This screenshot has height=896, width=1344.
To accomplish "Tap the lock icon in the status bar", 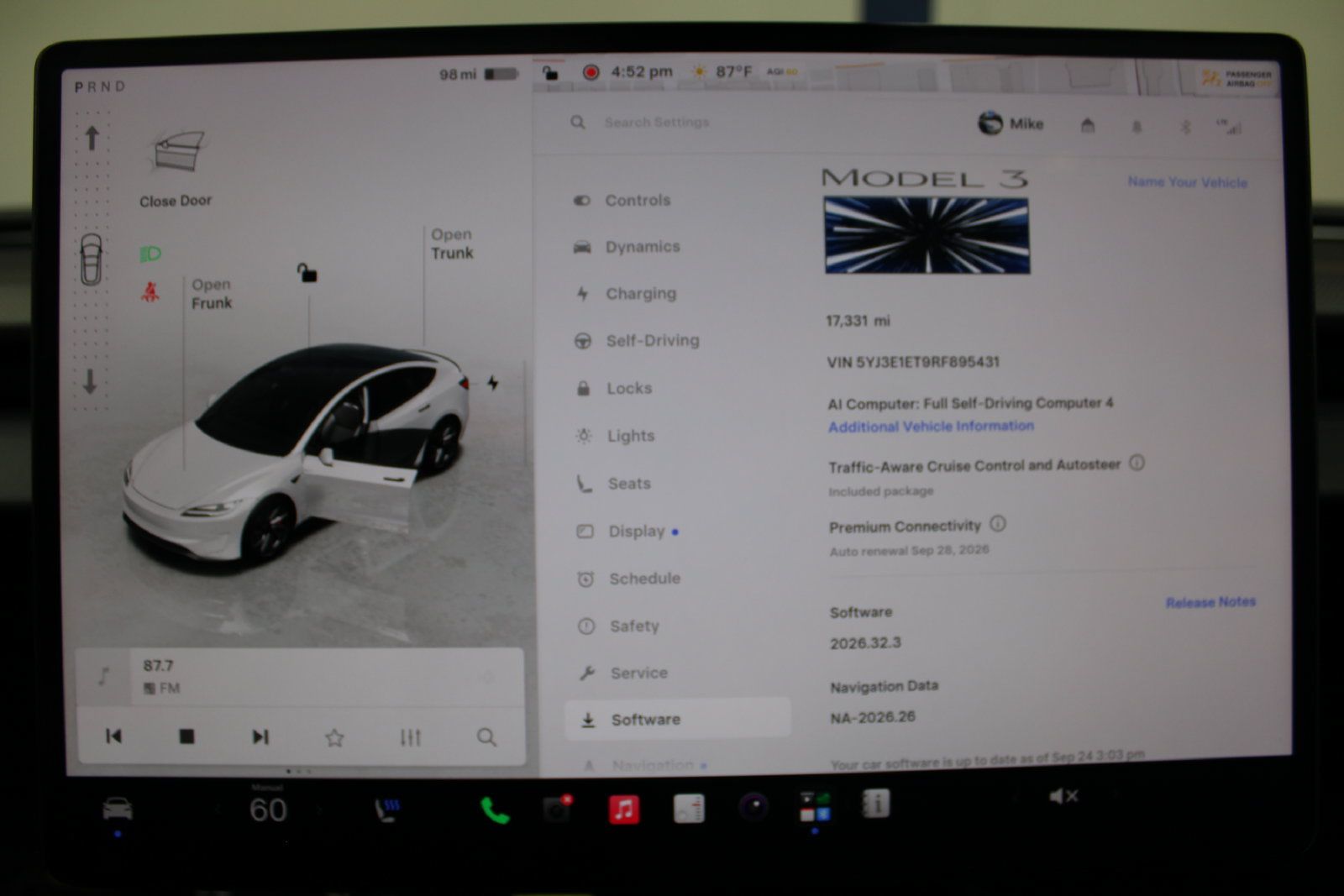I will tap(550, 72).
